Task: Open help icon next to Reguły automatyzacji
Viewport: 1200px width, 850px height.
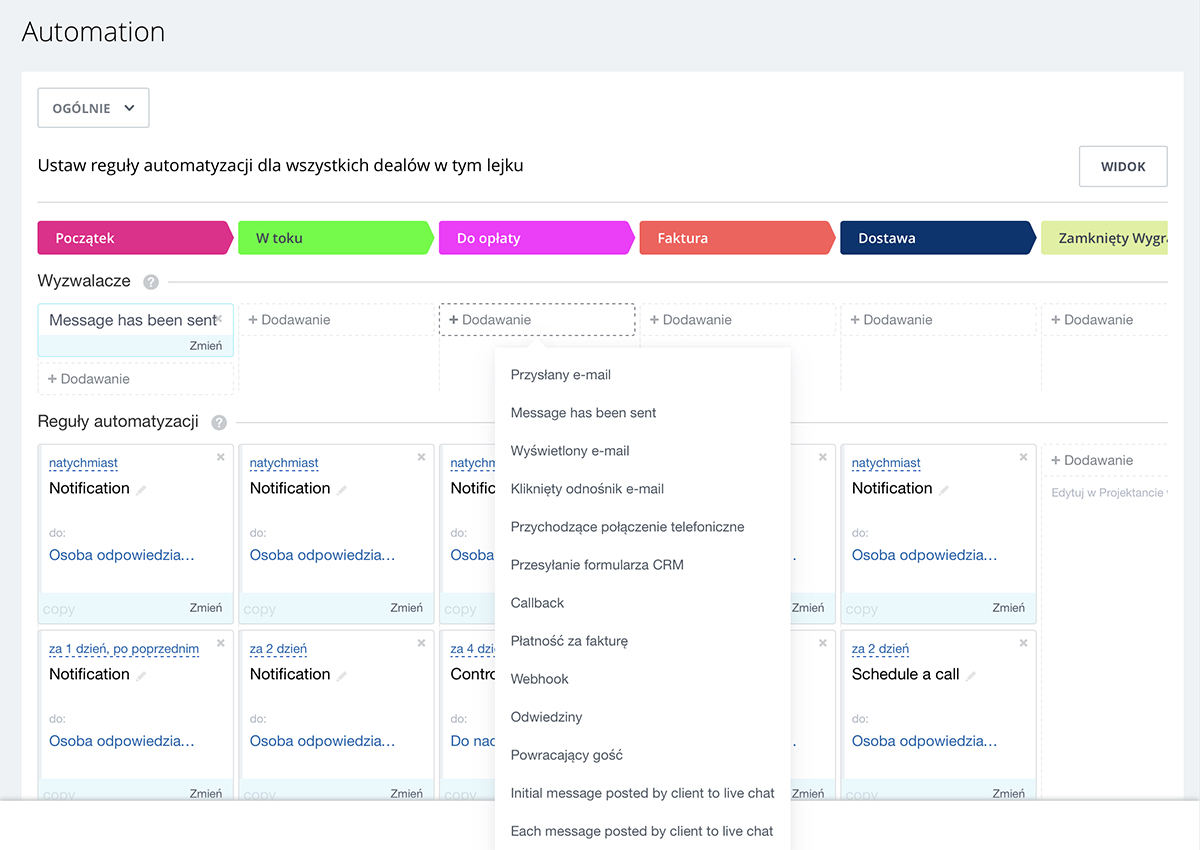Action: point(218,422)
